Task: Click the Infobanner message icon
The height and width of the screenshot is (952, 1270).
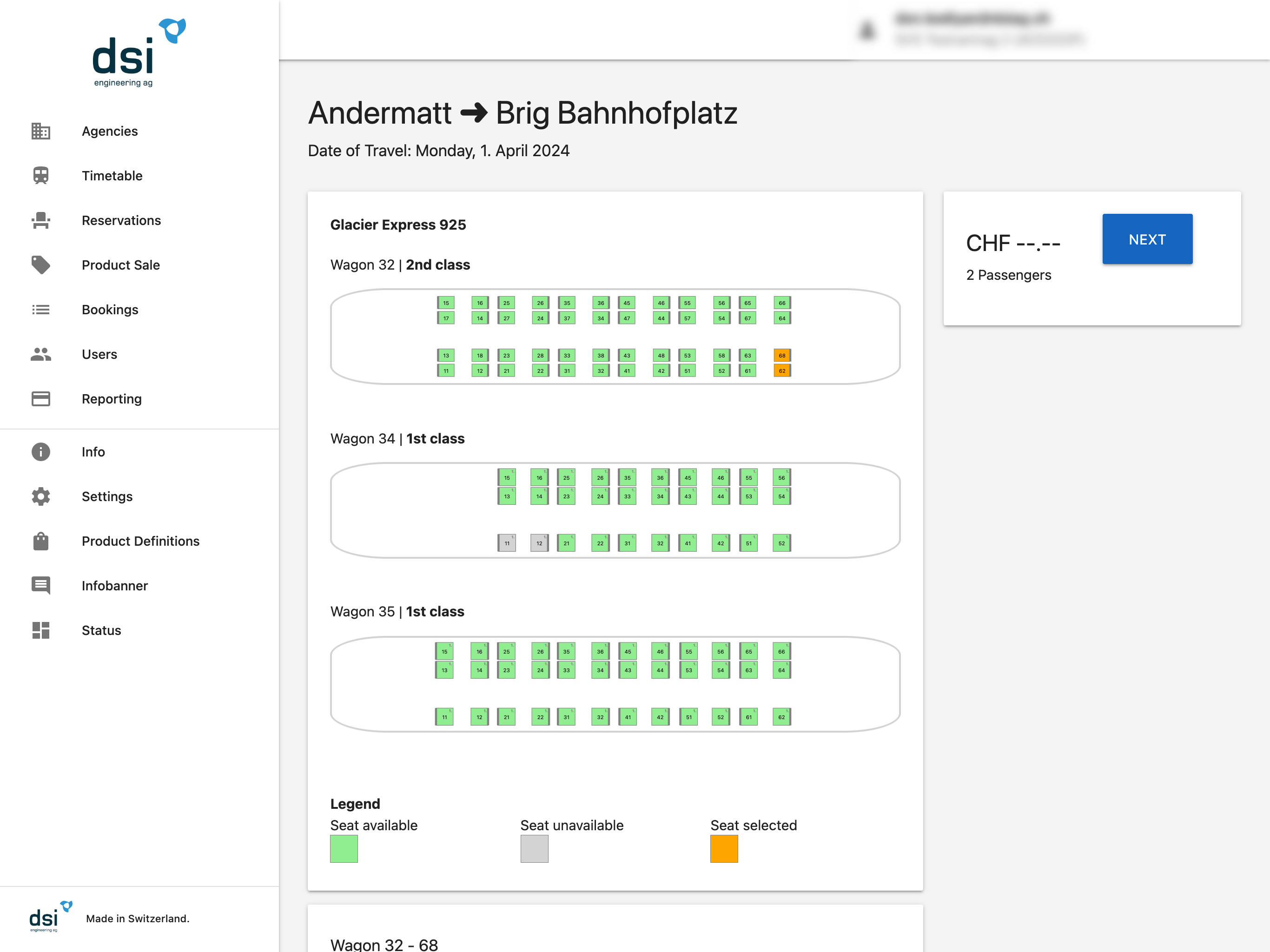Action: (41, 586)
